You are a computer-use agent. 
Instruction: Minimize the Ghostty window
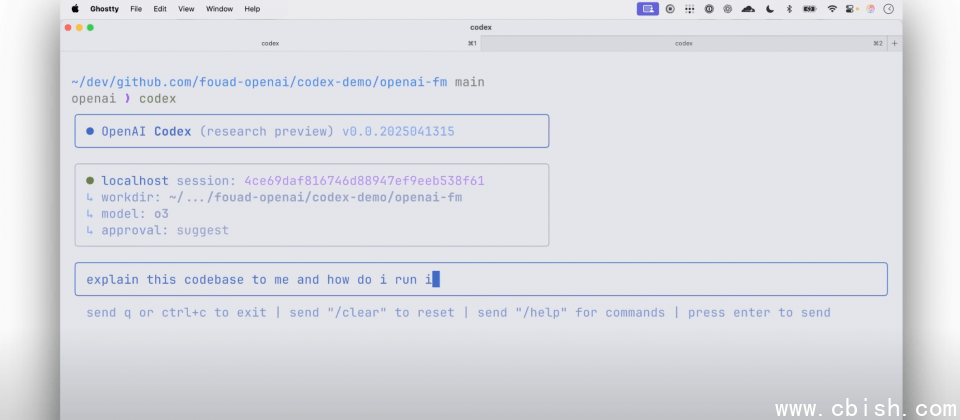click(79, 28)
